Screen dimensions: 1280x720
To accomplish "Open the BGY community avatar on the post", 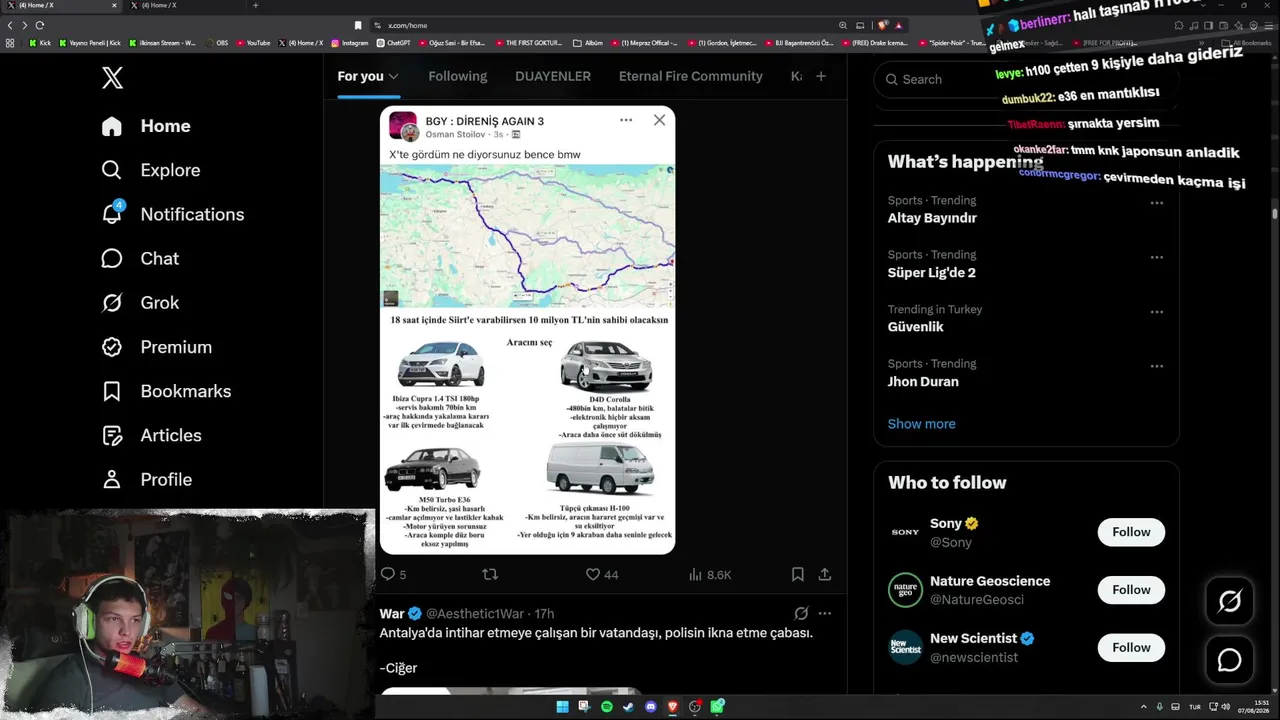I will pos(403,126).
